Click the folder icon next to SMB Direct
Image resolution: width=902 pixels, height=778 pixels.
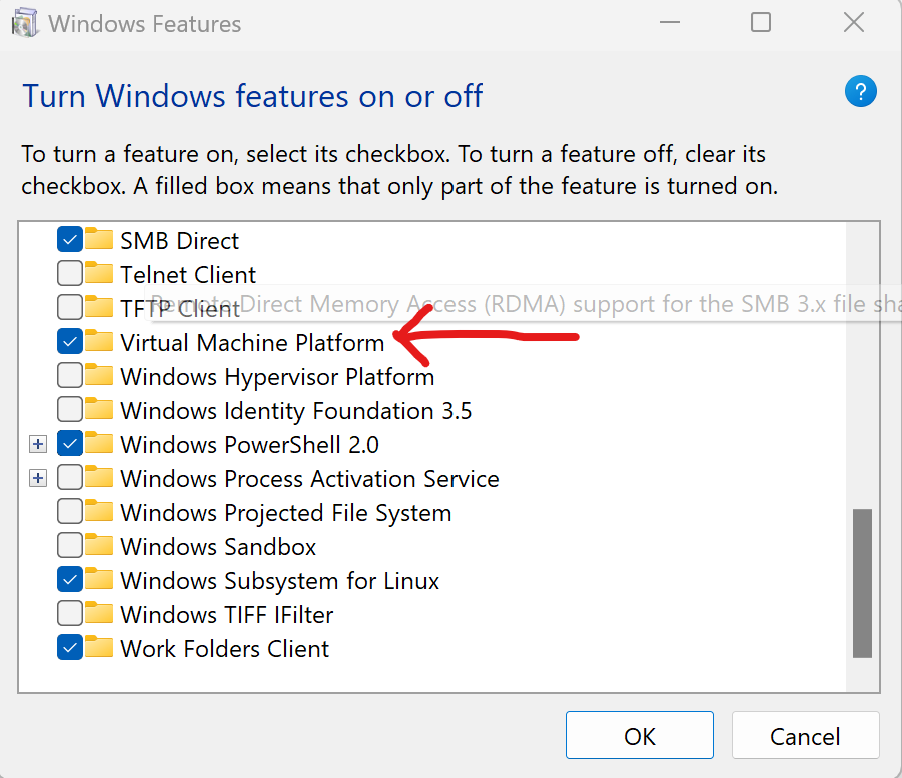pos(99,240)
